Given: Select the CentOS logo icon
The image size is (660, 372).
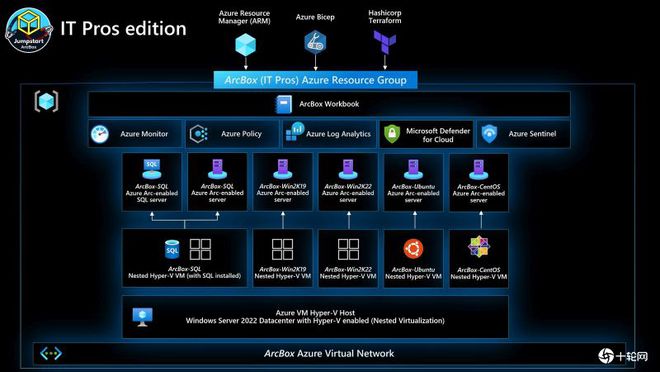Looking at the screenshot, I should (x=479, y=247).
